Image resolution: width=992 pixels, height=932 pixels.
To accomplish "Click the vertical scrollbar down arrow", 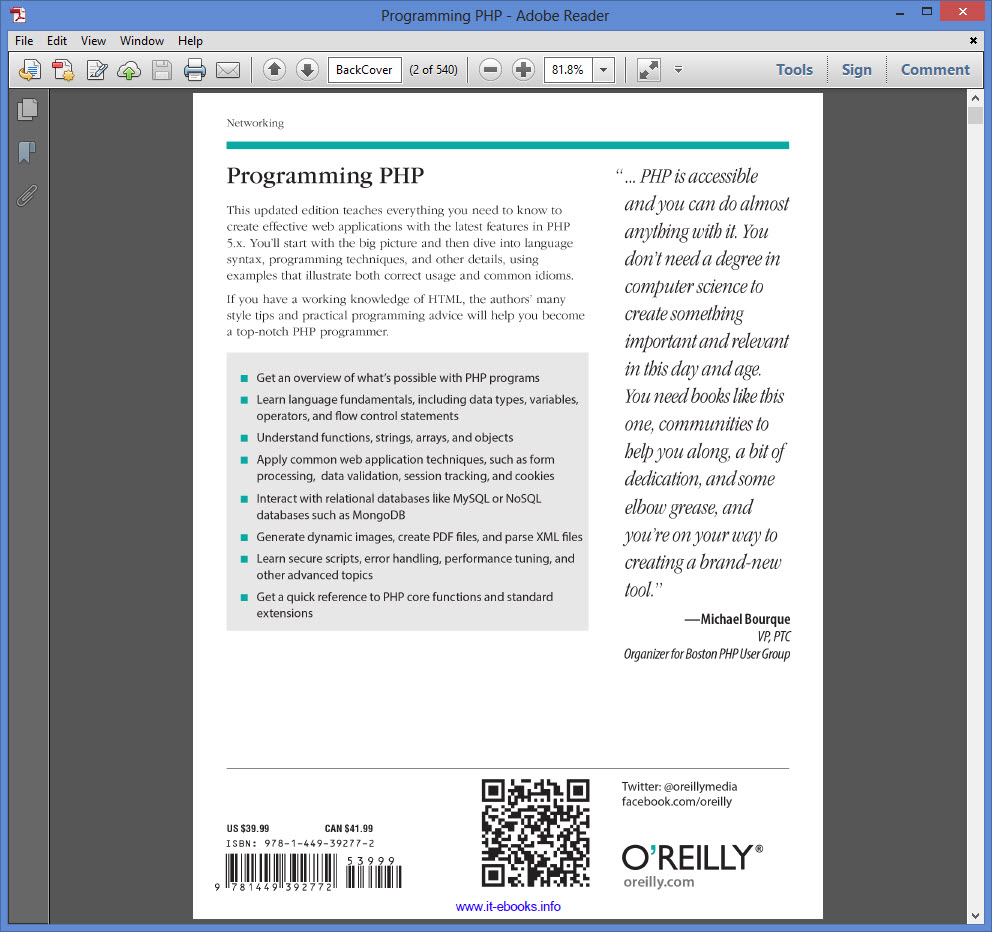I will (975, 916).
